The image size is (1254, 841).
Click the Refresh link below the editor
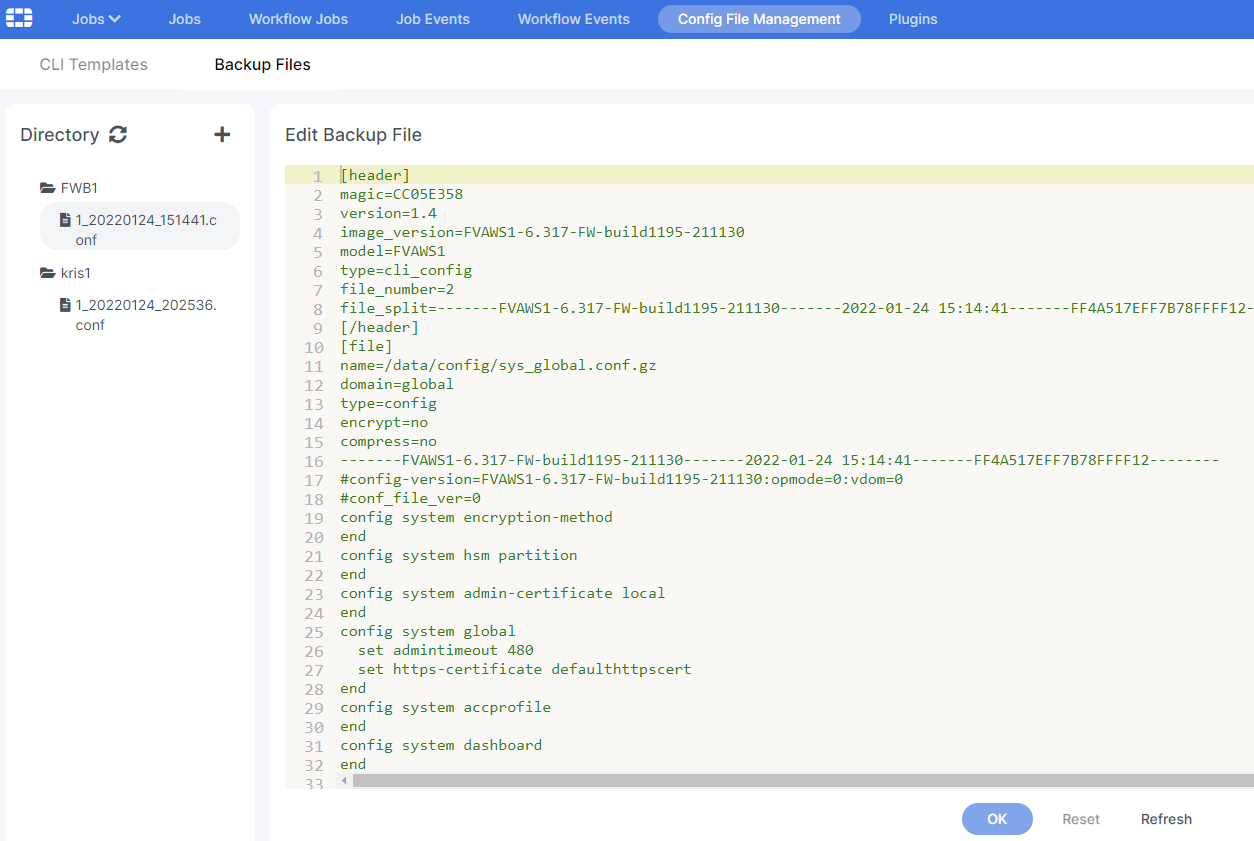point(1166,818)
